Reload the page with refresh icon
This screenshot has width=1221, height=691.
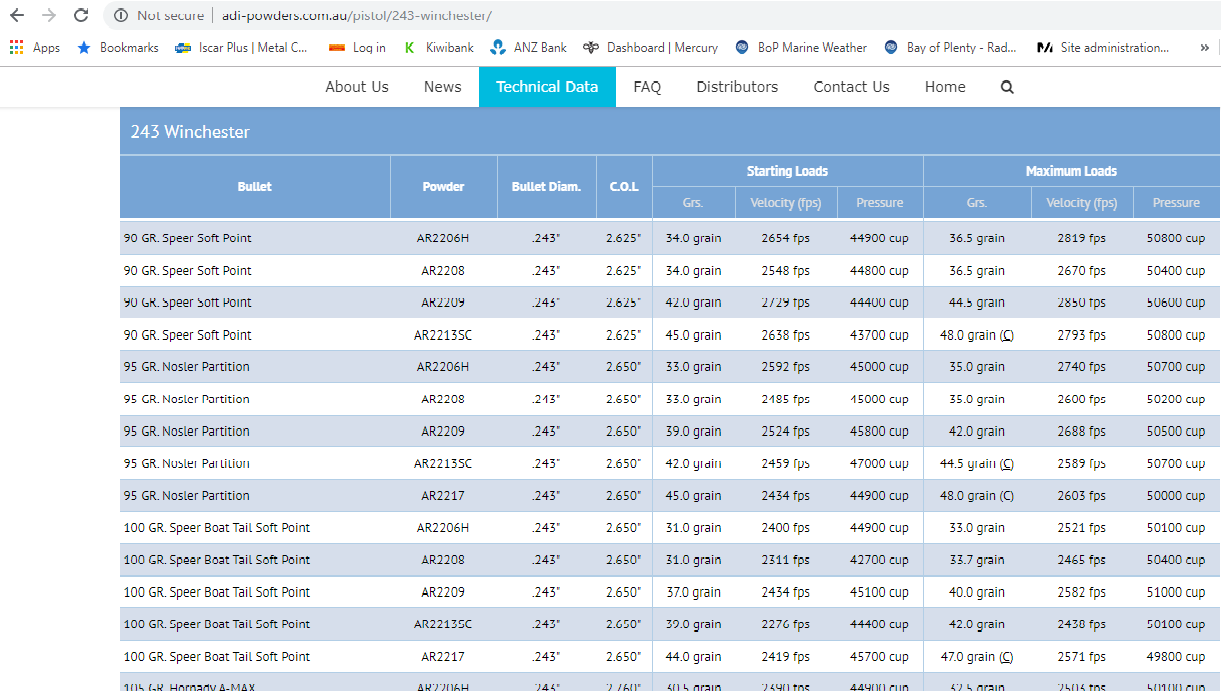point(81,16)
